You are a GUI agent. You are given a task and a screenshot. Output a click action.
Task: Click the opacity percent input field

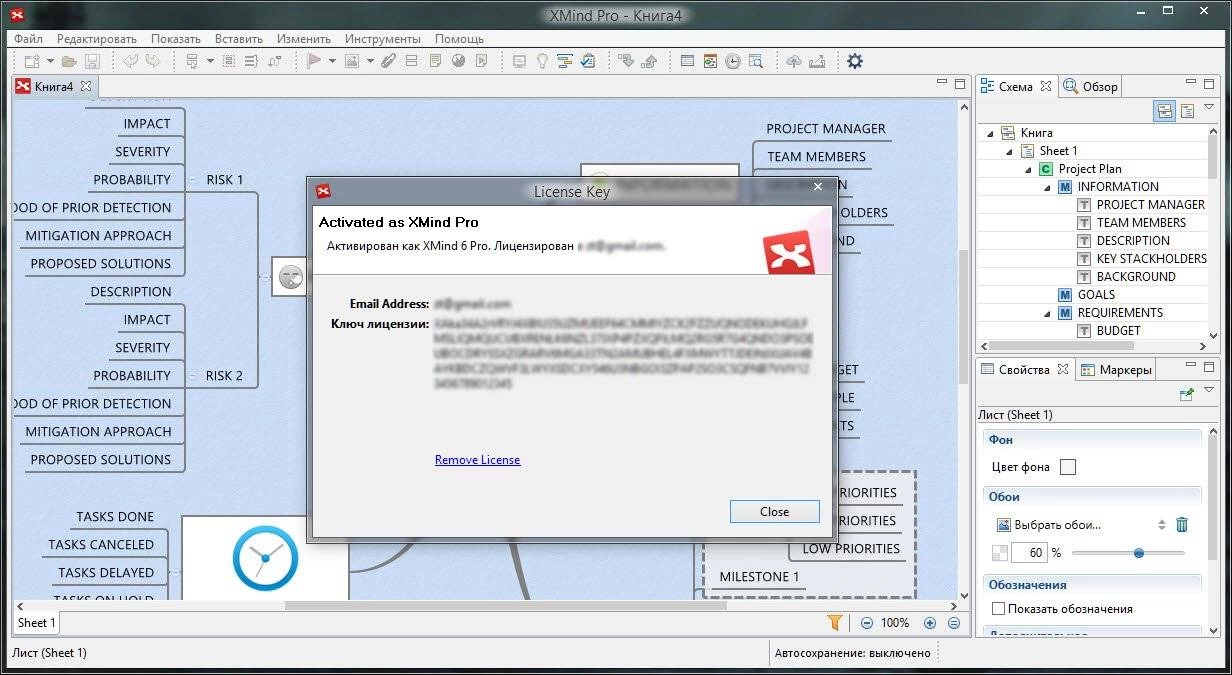1029,552
